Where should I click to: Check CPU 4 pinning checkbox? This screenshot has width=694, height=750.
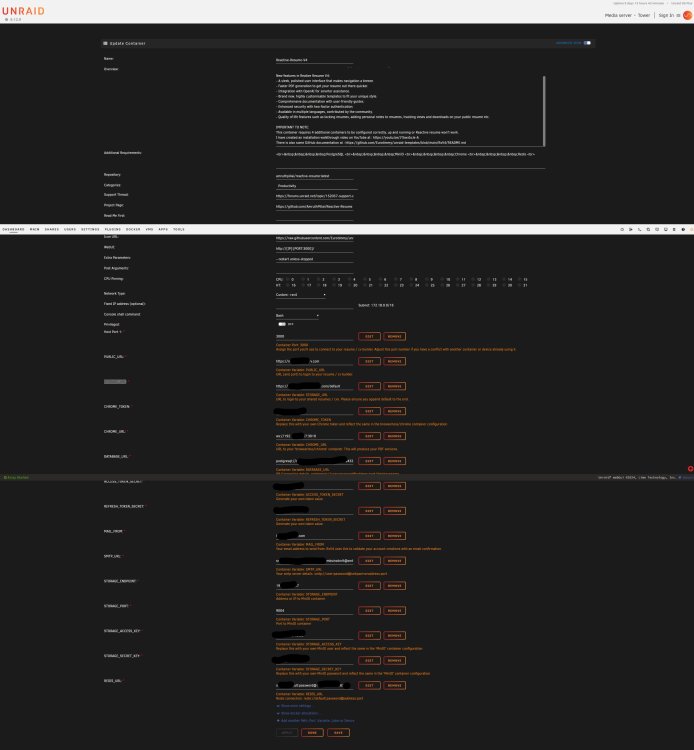[349, 279]
